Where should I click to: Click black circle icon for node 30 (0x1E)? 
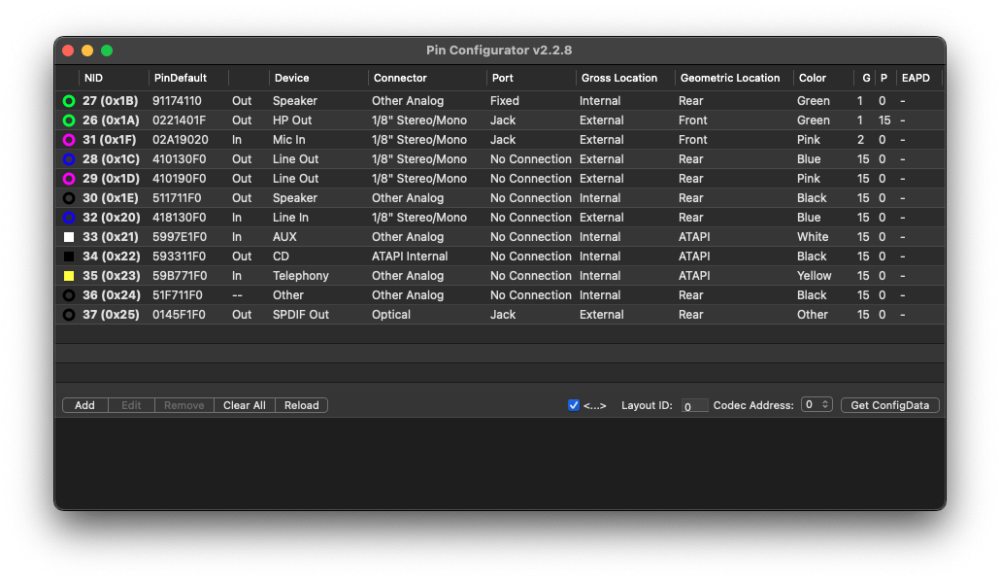pos(69,198)
